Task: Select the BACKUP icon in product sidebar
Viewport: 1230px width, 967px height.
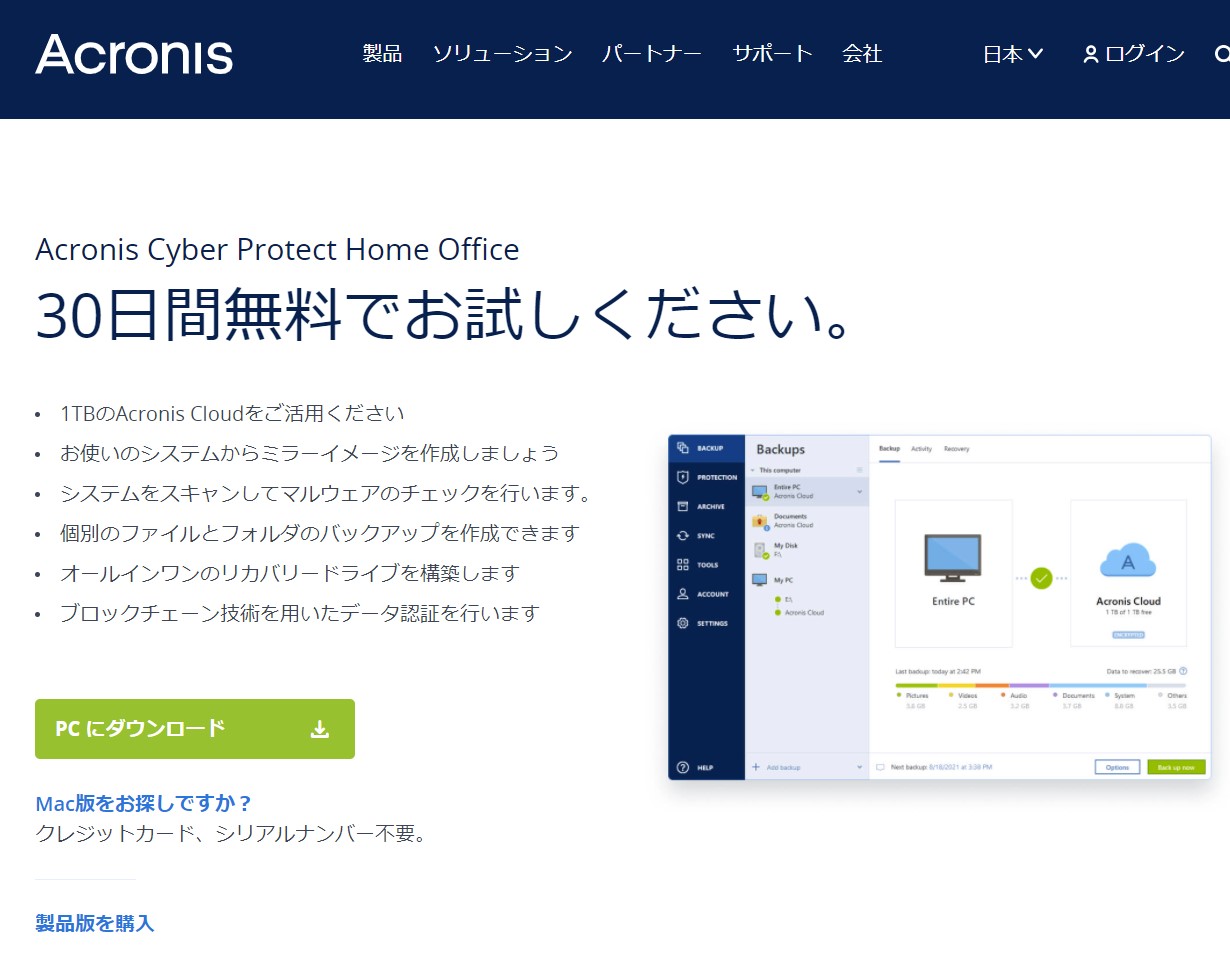Action: pyautogui.click(x=683, y=448)
